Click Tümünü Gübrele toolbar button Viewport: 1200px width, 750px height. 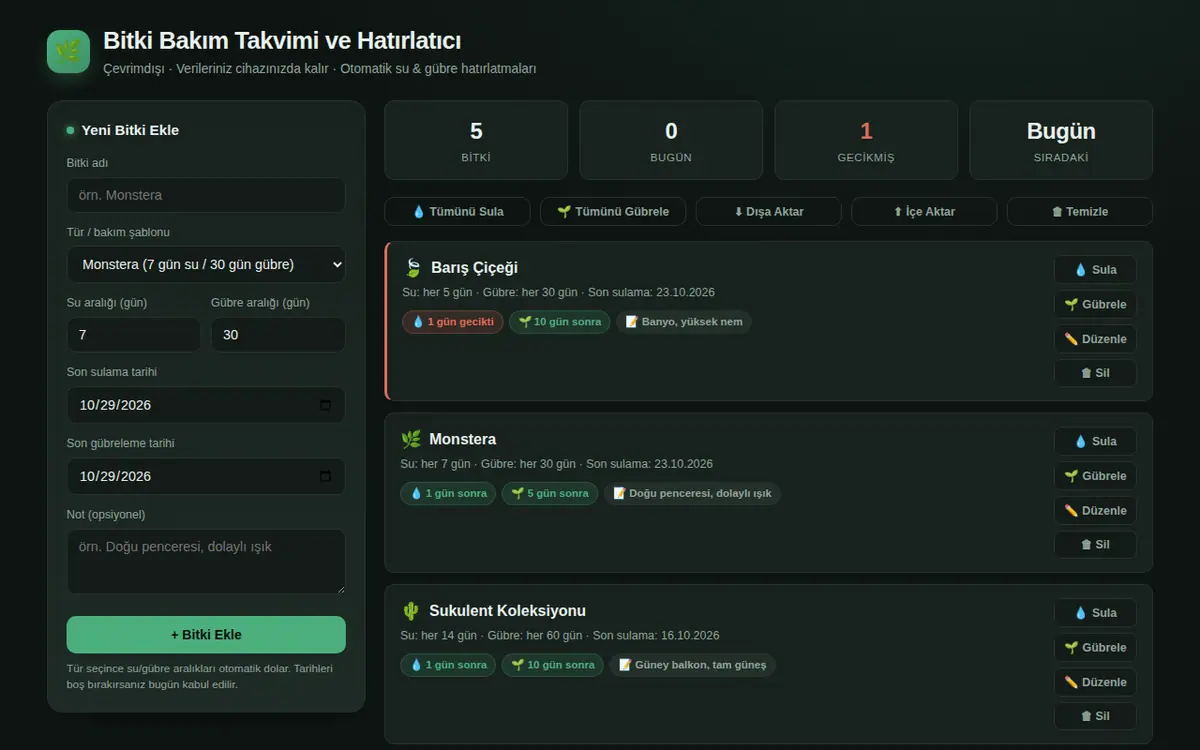tap(613, 212)
